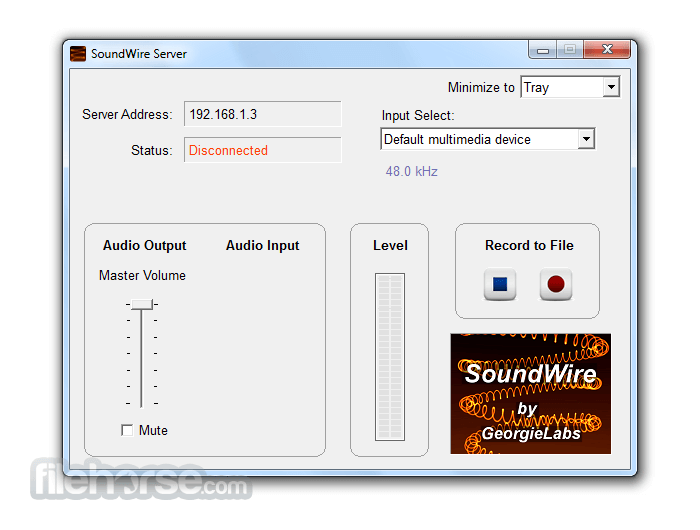The height and width of the screenshot is (530, 700).
Task: Click the SoundWire by GeorgieLabs logo
Action: pyautogui.click(x=530, y=394)
